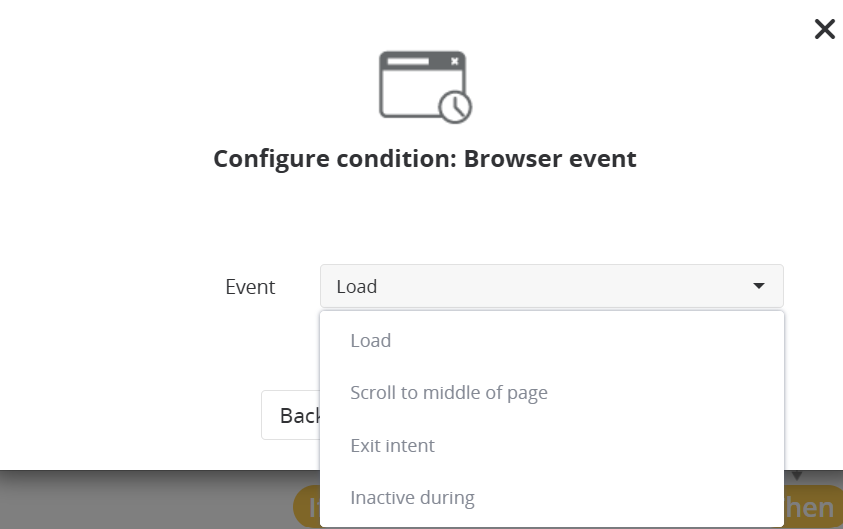This screenshot has width=843, height=529.
Task: Click the clock badge on the browser icon
Action: click(x=456, y=107)
